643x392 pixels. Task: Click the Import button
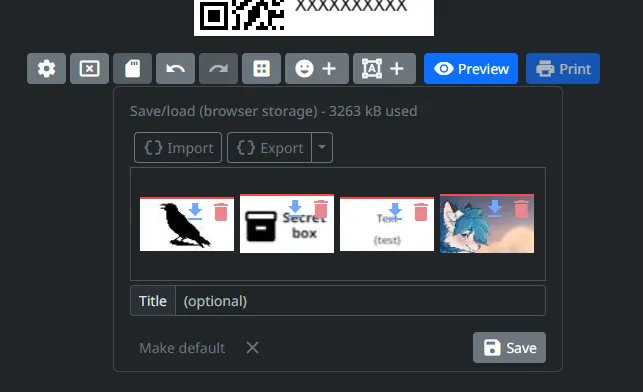click(x=178, y=148)
